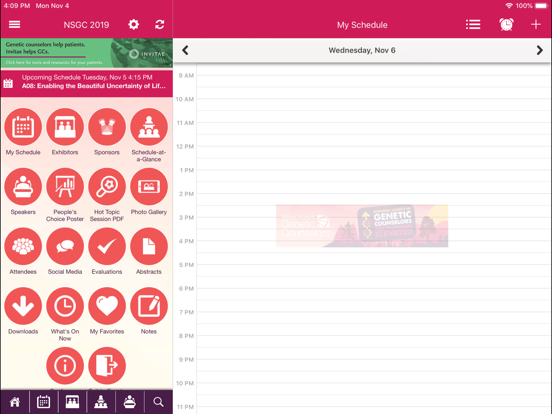This screenshot has height=414, width=552.
Task: Switch to list view in My Schedule
Action: coord(473,25)
